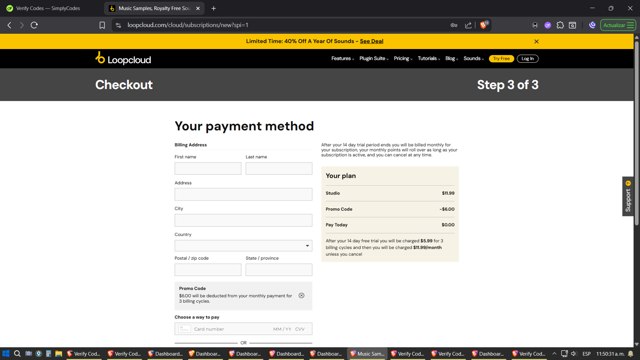640x360 pixels.
Task: Click the MM / YY expiry field
Action: (282, 329)
